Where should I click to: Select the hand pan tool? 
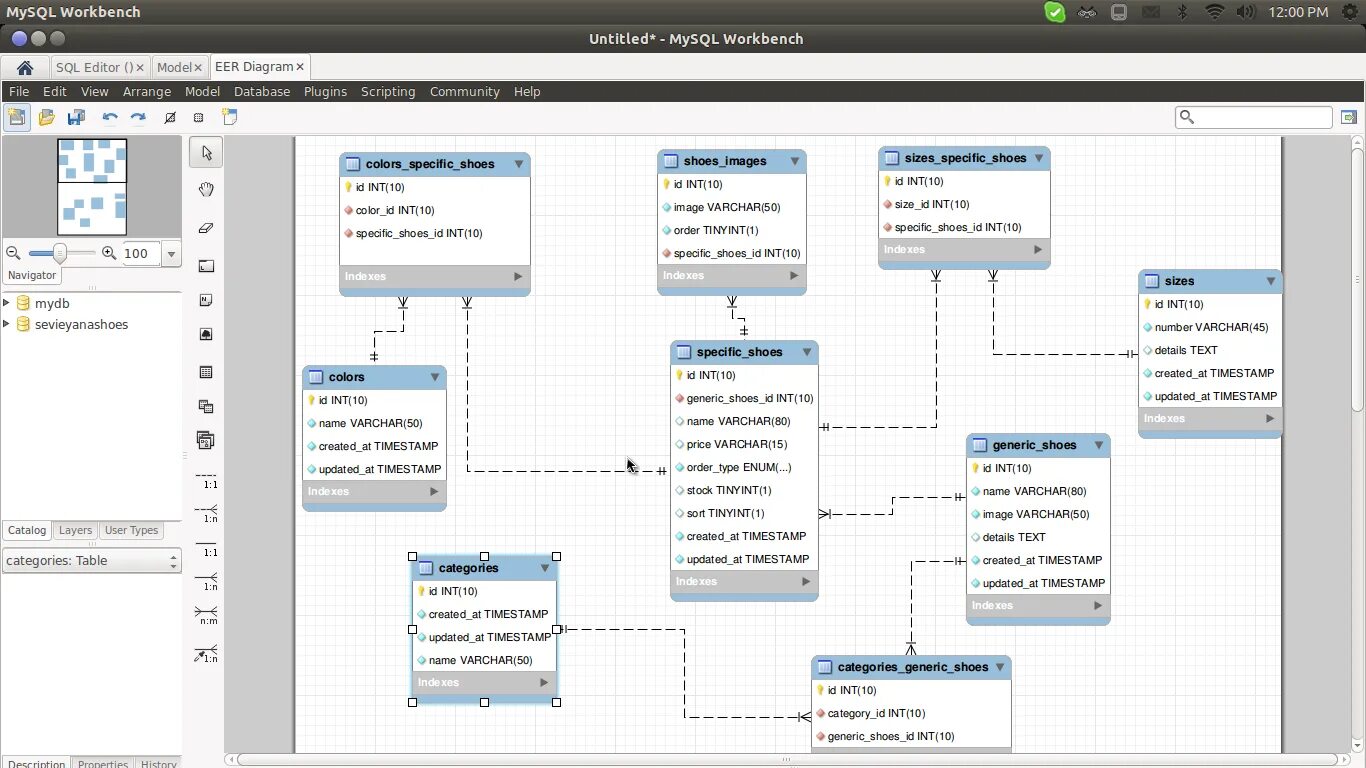coord(206,190)
